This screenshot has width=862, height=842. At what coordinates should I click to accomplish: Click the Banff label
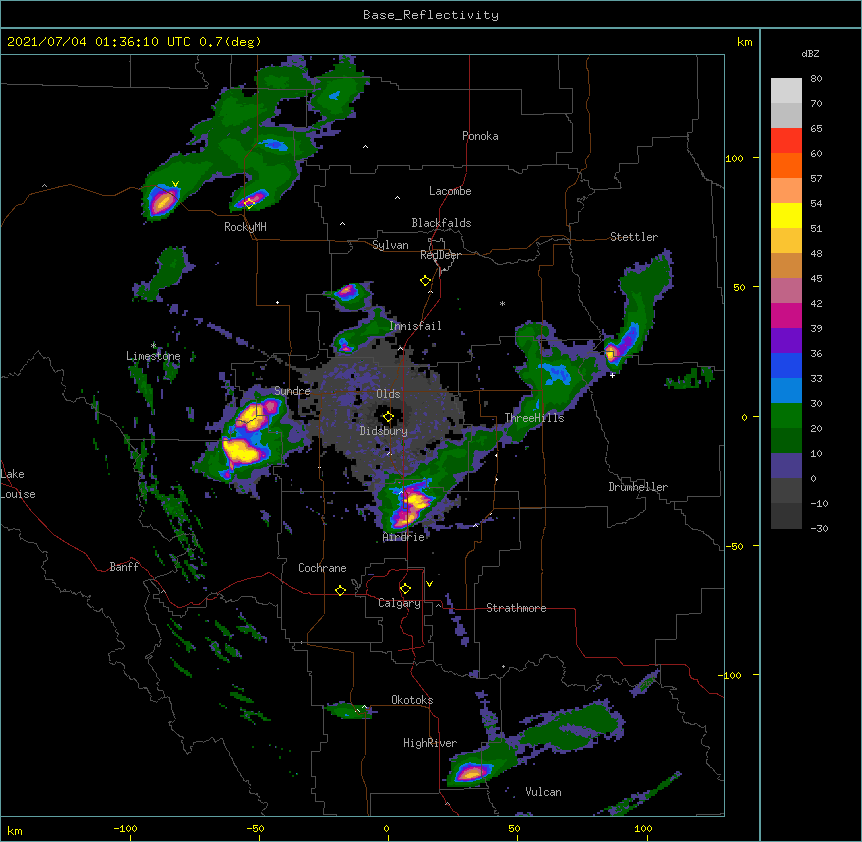pos(124,567)
